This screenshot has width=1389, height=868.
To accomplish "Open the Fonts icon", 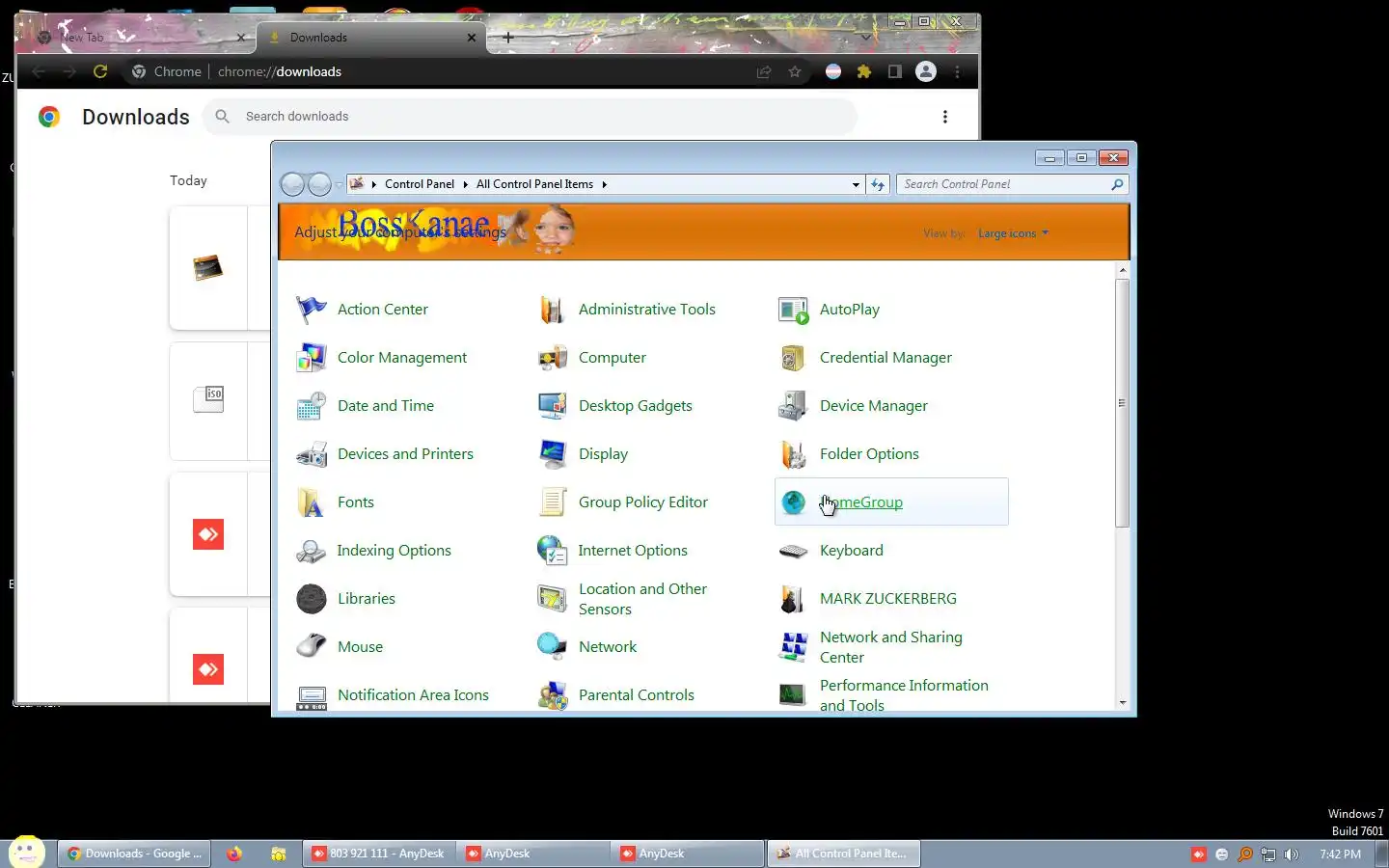I will click(x=311, y=502).
